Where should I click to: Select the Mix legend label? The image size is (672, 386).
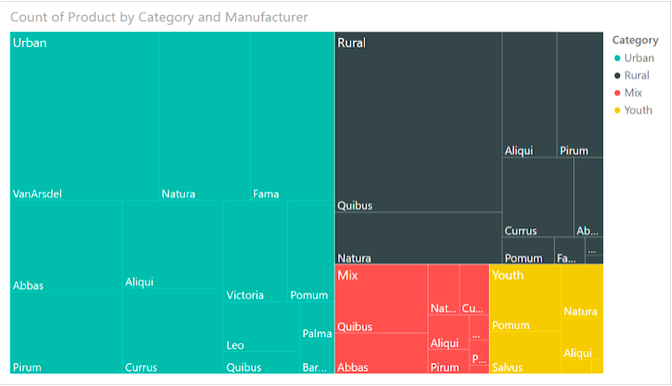[633, 93]
